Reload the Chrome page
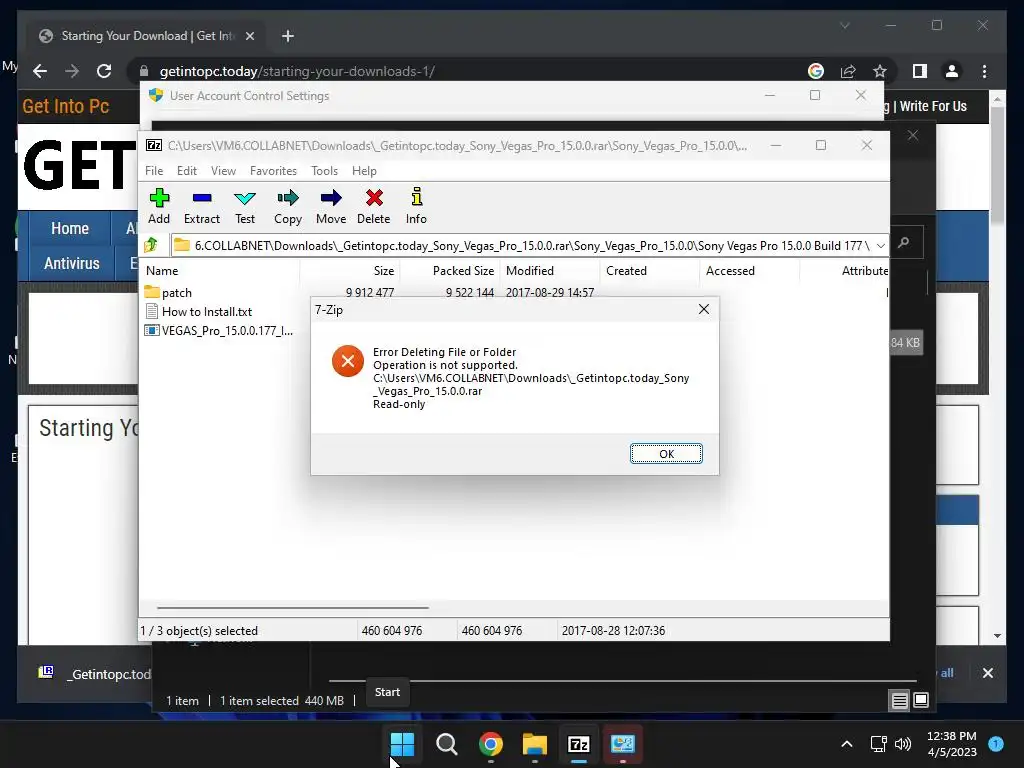 click(x=104, y=71)
